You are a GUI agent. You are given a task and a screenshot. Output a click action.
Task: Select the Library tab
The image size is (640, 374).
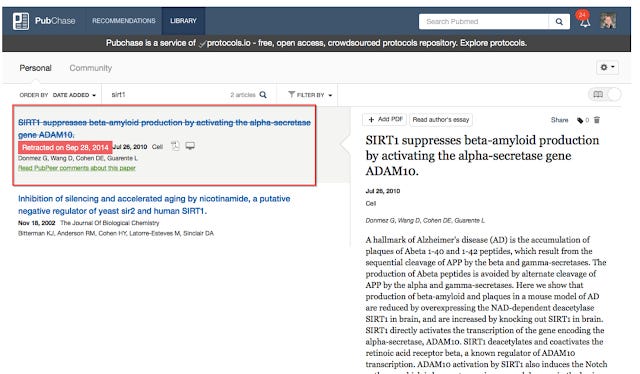(183, 21)
